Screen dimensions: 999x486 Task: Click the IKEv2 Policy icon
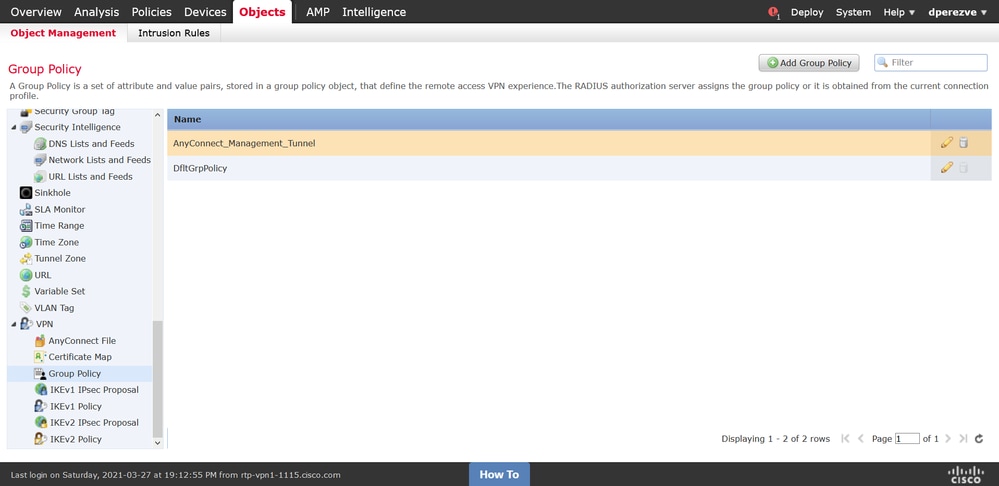click(x=40, y=440)
